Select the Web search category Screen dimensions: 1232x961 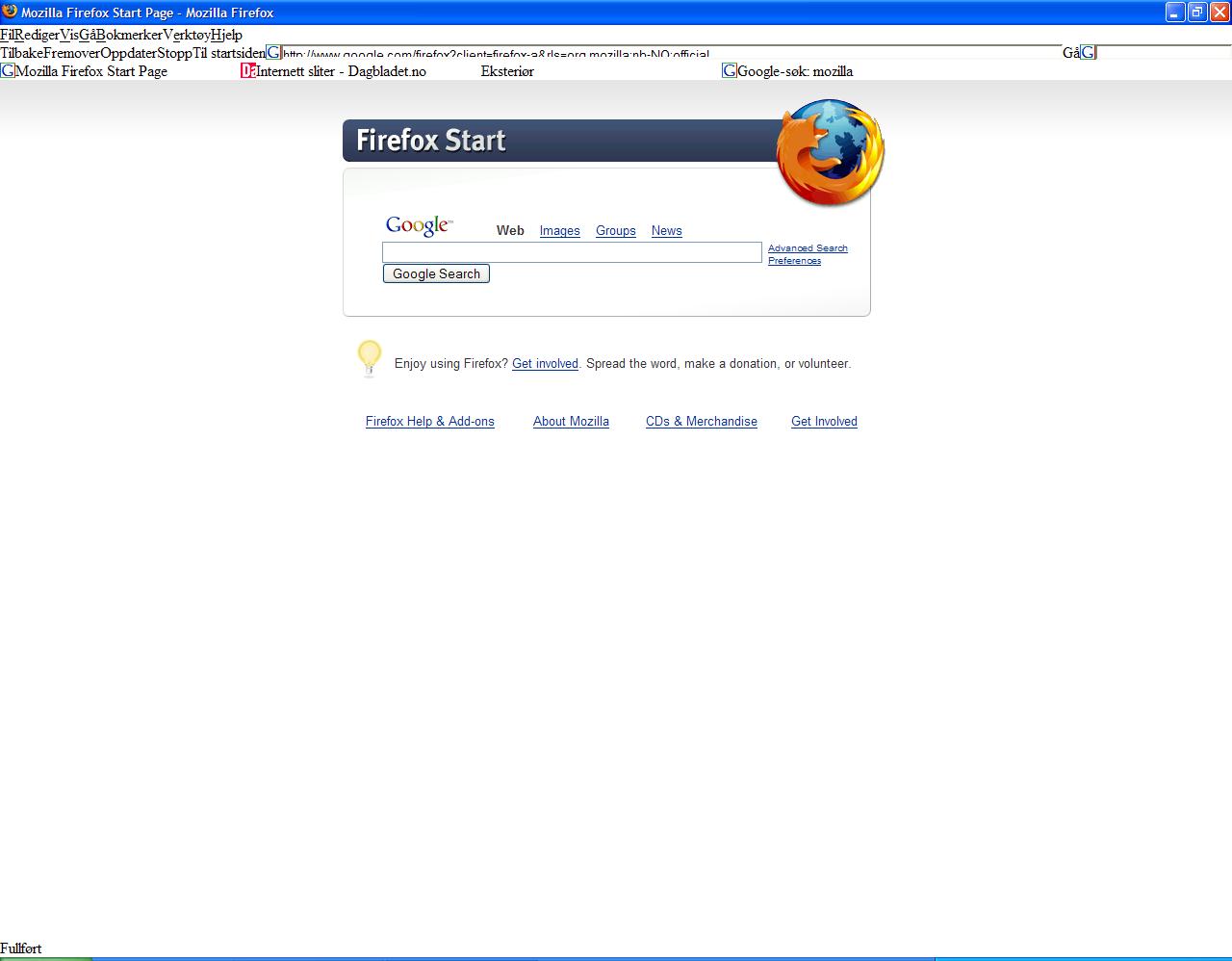(510, 231)
